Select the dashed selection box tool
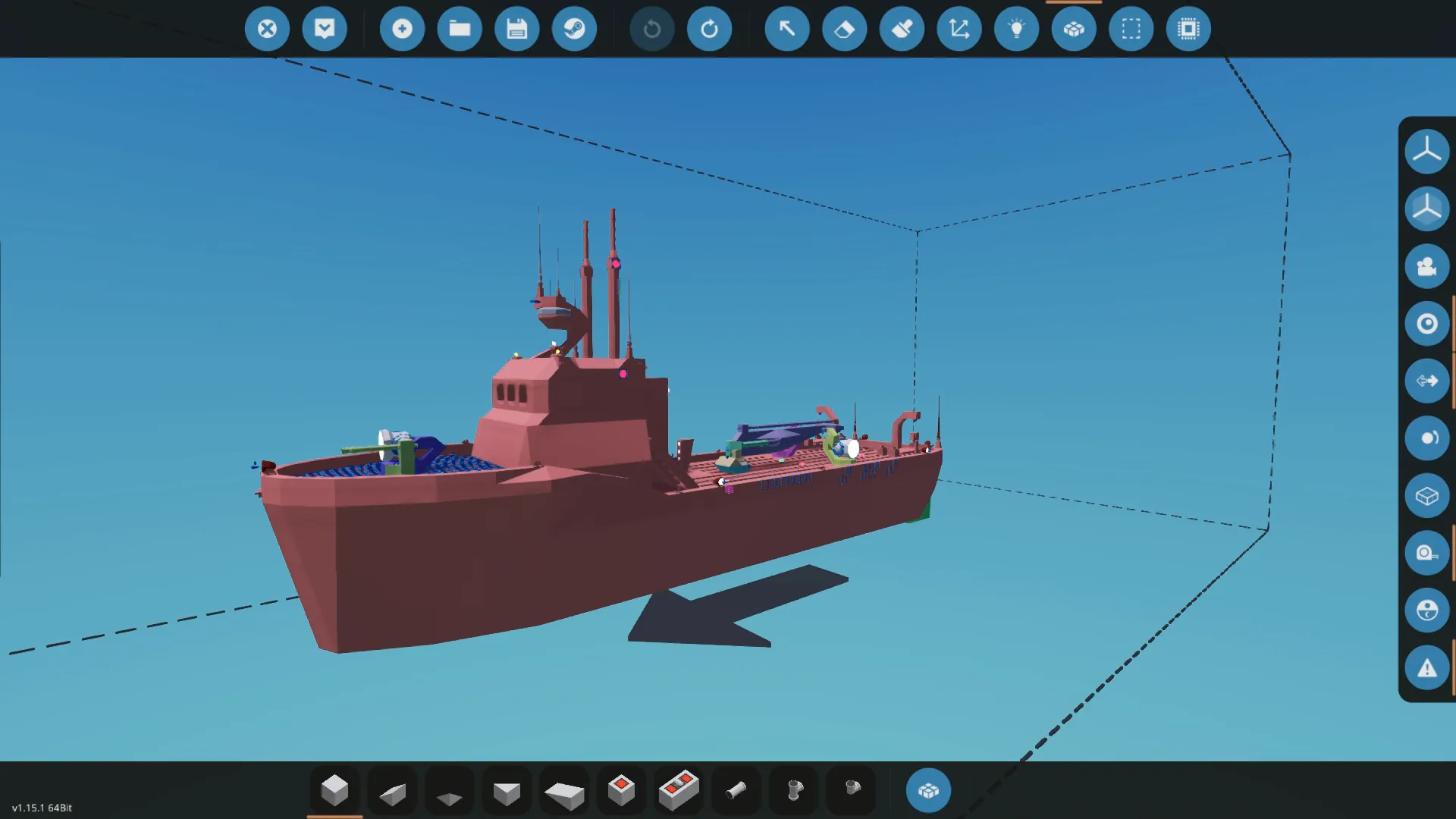The width and height of the screenshot is (1456, 819). pos(1131,29)
